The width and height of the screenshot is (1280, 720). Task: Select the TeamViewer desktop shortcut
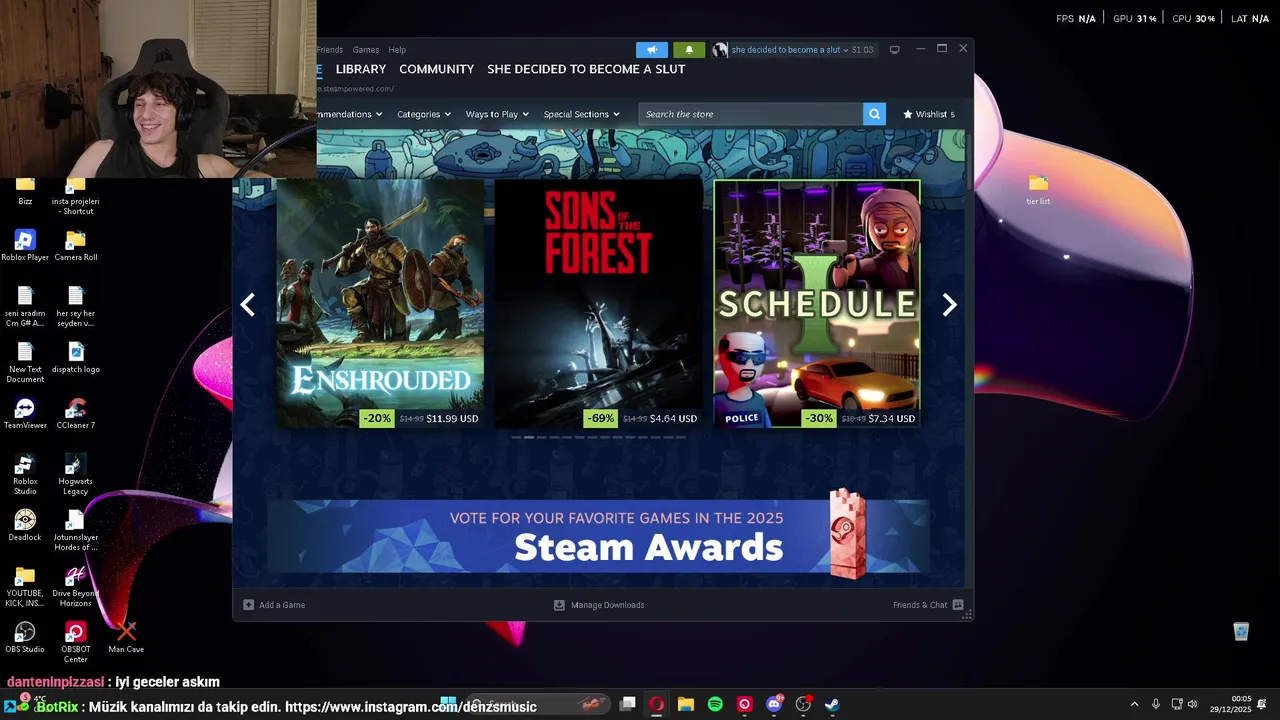click(x=25, y=414)
